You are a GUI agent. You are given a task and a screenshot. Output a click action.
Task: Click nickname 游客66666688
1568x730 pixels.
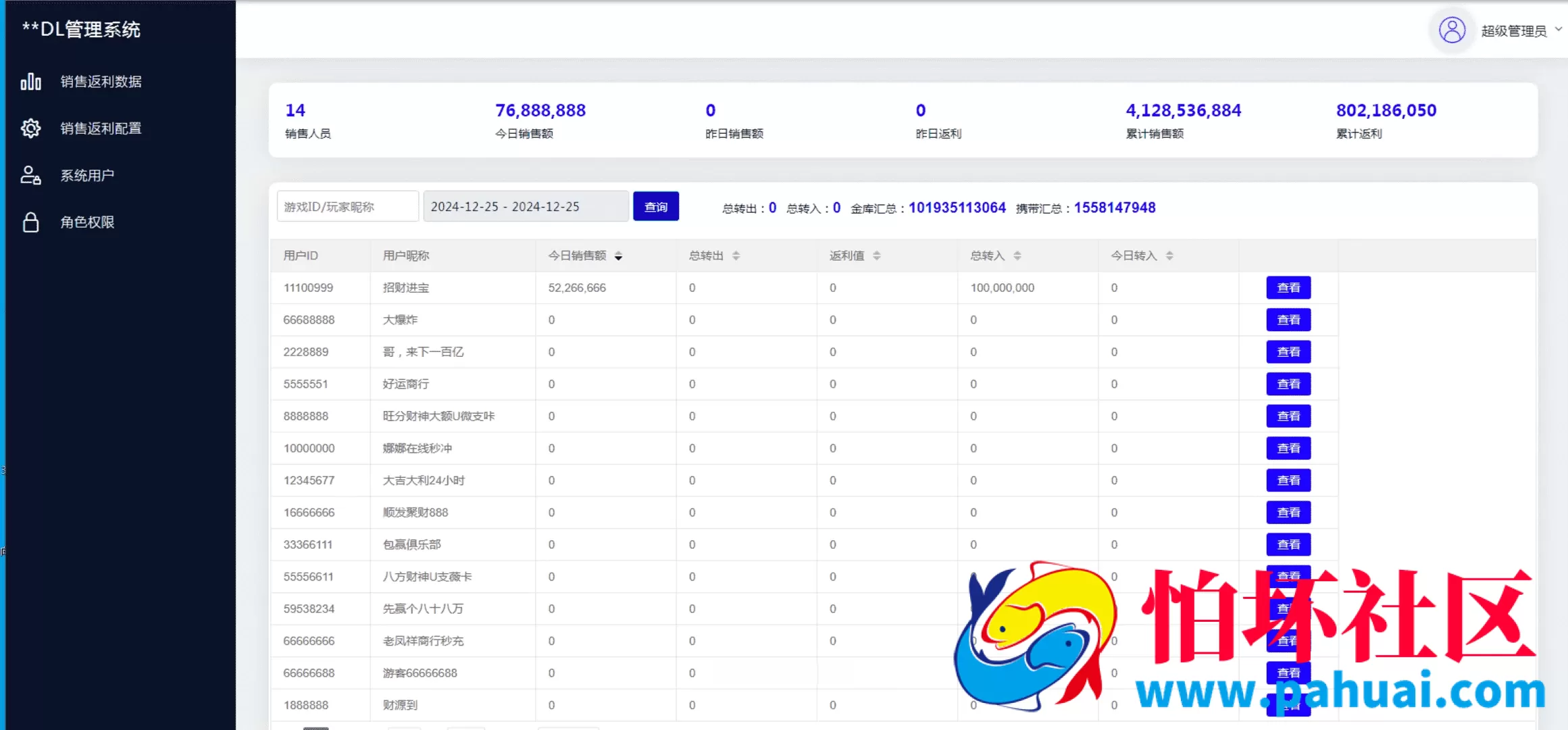coord(420,673)
